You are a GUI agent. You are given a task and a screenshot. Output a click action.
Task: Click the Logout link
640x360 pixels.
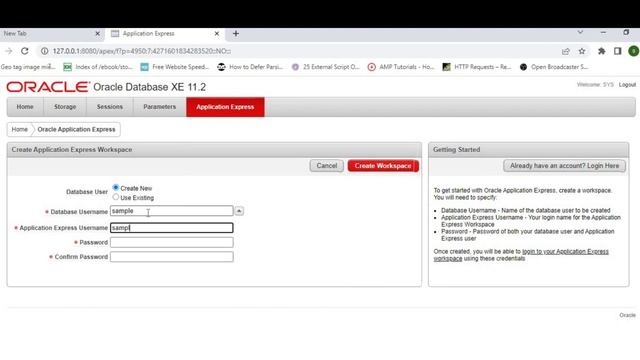[627, 85]
